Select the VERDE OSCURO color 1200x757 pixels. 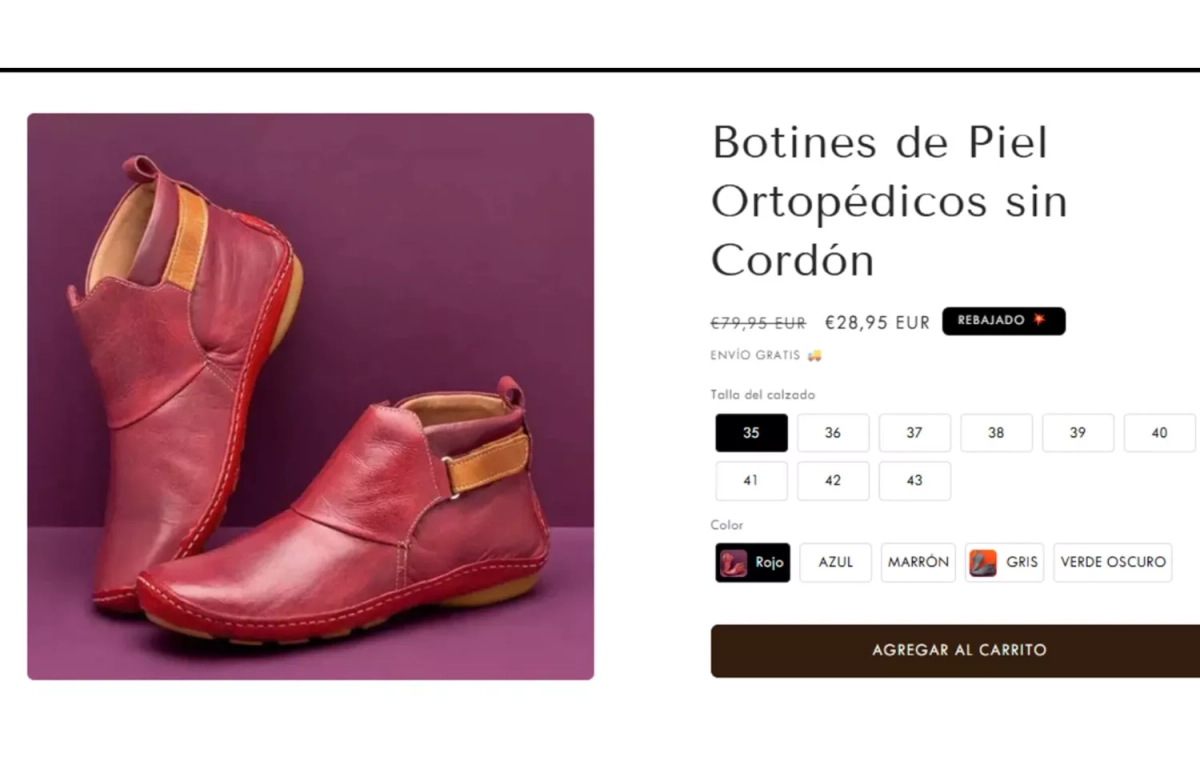click(1112, 562)
